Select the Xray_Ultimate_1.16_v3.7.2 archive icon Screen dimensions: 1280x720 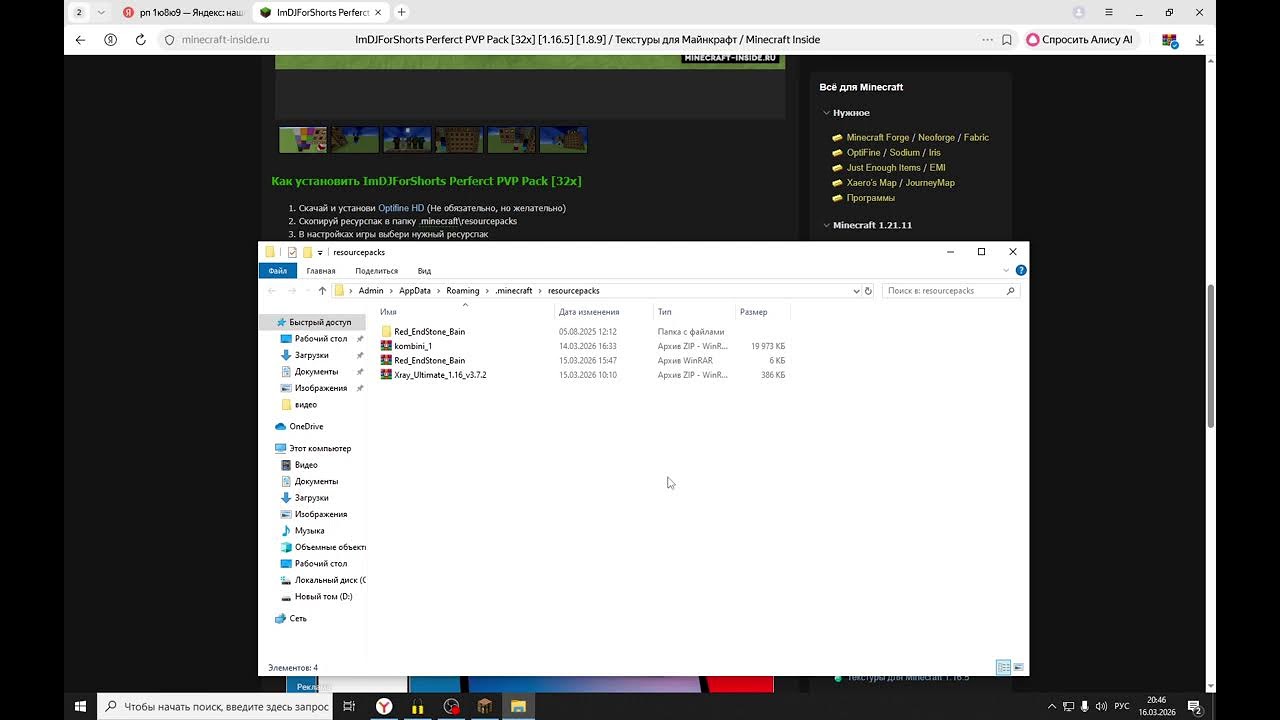[x=386, y=374]
